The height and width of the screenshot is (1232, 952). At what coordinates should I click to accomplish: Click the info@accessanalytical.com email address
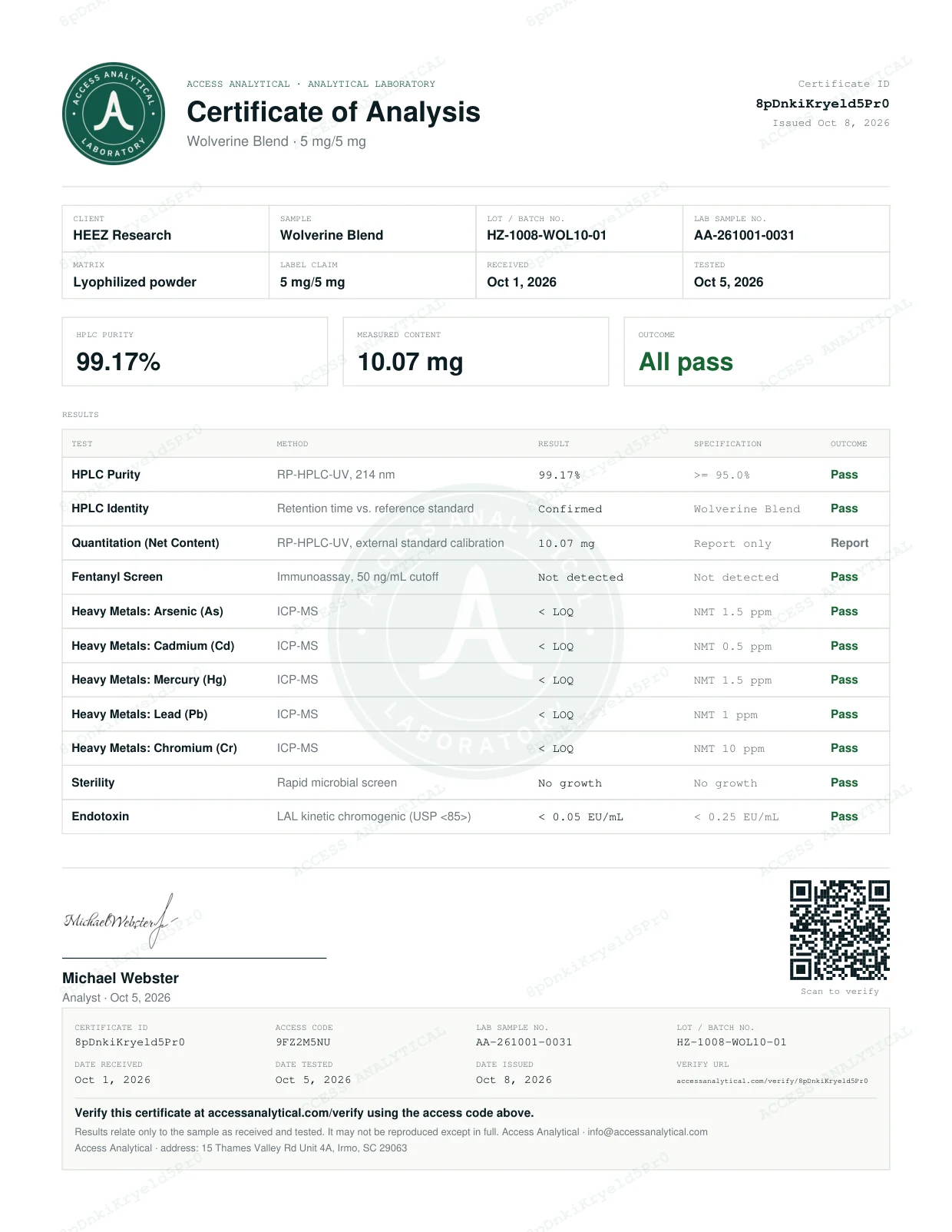(x=647, y=1131)
